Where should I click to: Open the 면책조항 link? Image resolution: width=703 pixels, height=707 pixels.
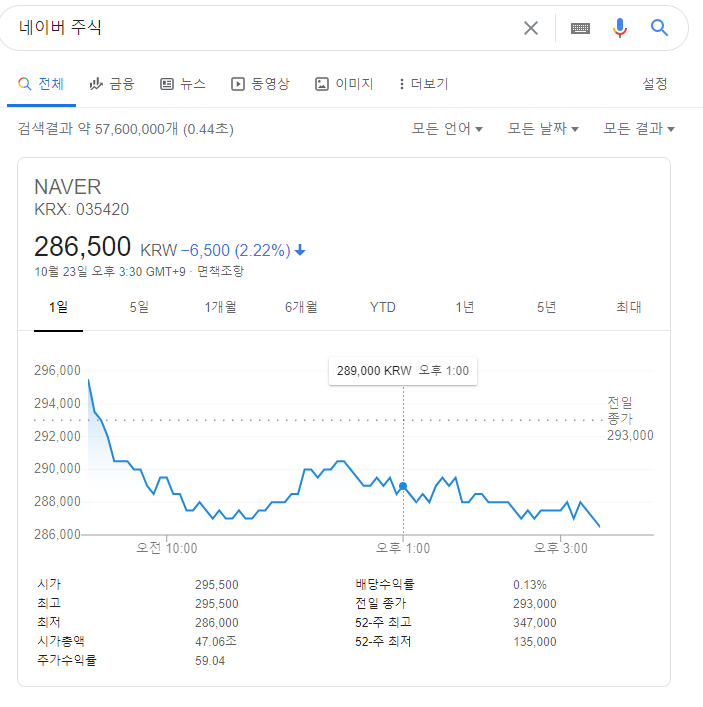pos(221,271)
